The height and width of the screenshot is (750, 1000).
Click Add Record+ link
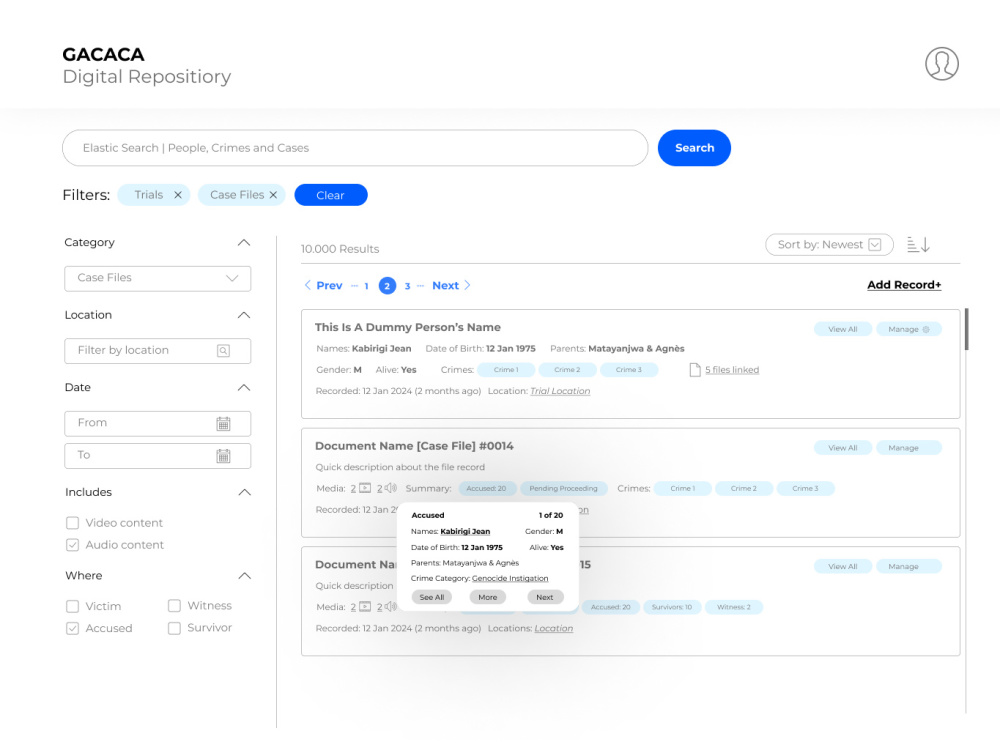pyautogui.click(x=904, y=285)
